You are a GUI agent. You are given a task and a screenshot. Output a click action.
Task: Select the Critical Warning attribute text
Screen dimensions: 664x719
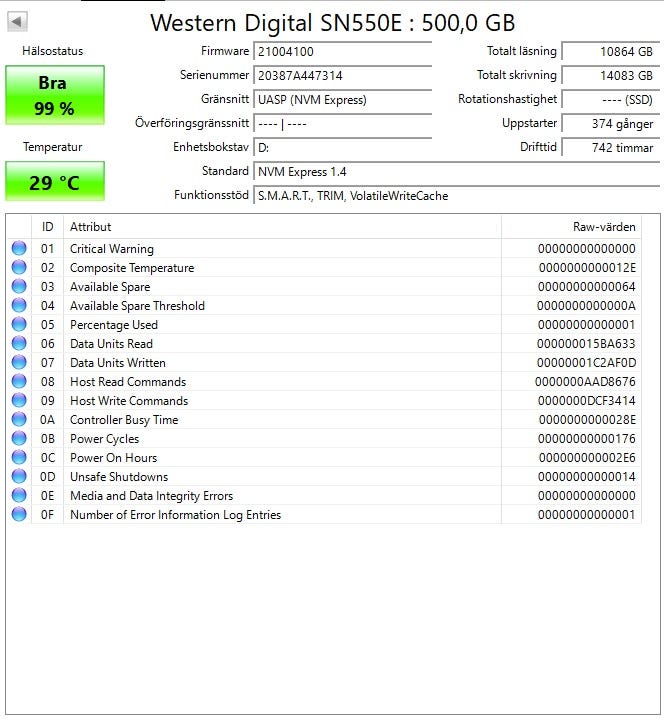coord(112,249)
